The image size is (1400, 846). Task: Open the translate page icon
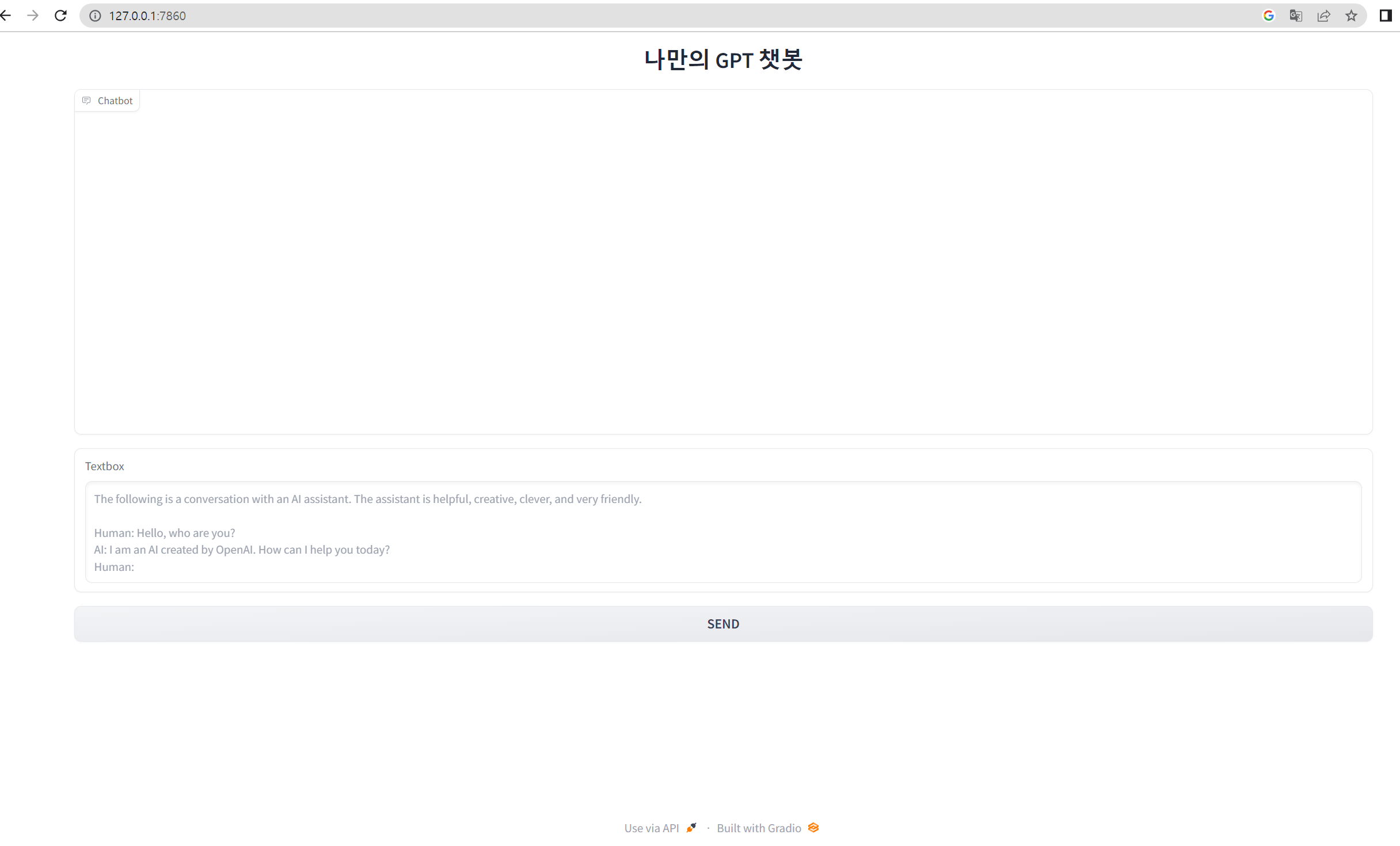[x=1296, y=16]
